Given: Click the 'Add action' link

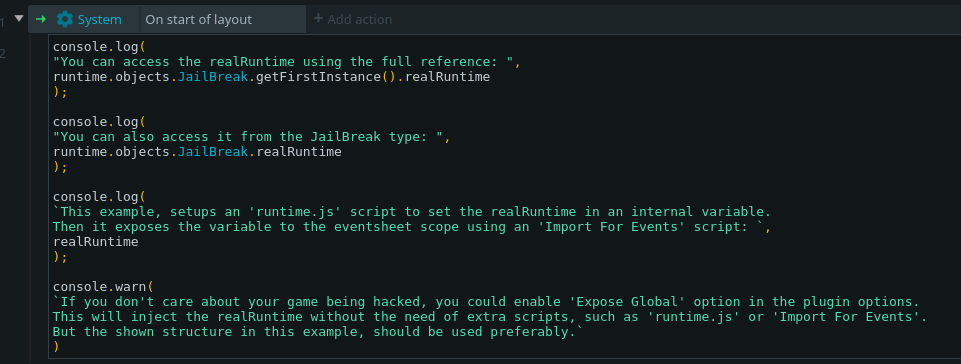Looking at the screenshot, I should [352, 19].
